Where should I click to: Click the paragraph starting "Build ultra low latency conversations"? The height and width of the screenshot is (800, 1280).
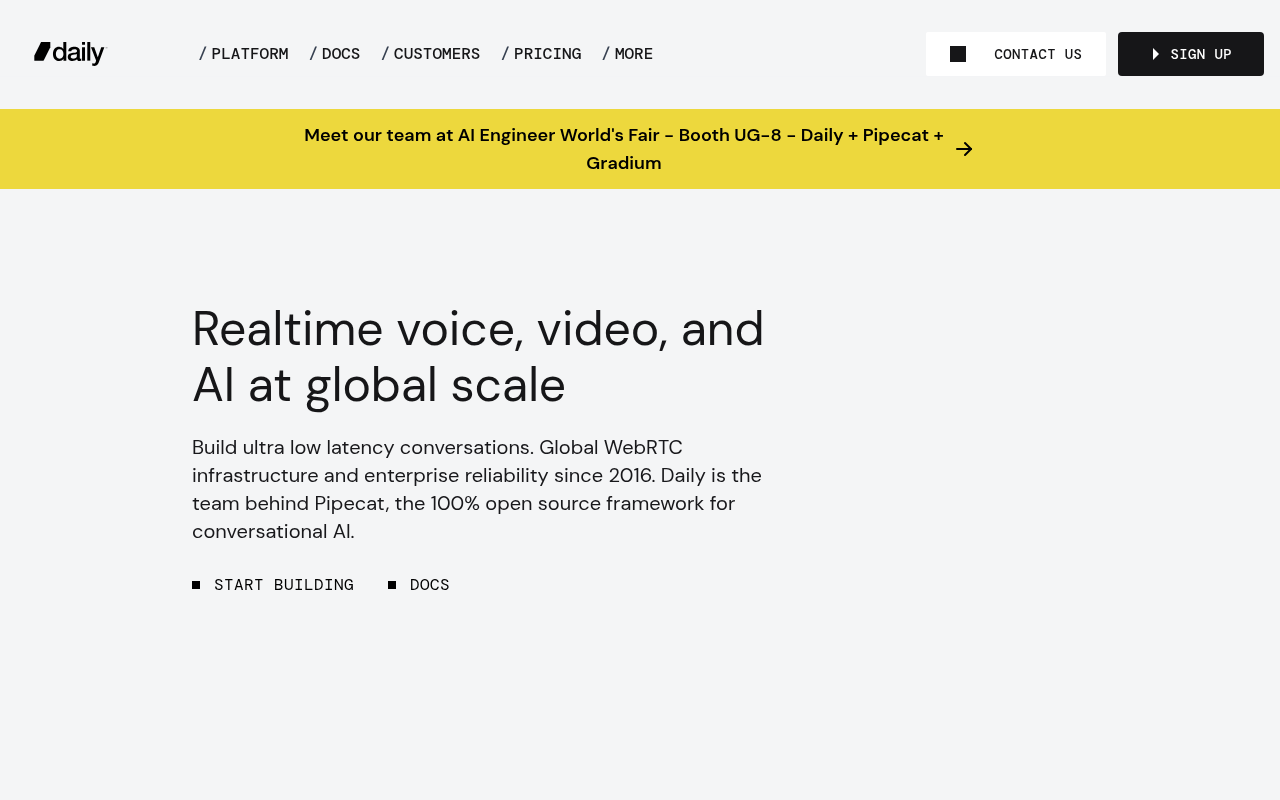[x=477, y=489]
